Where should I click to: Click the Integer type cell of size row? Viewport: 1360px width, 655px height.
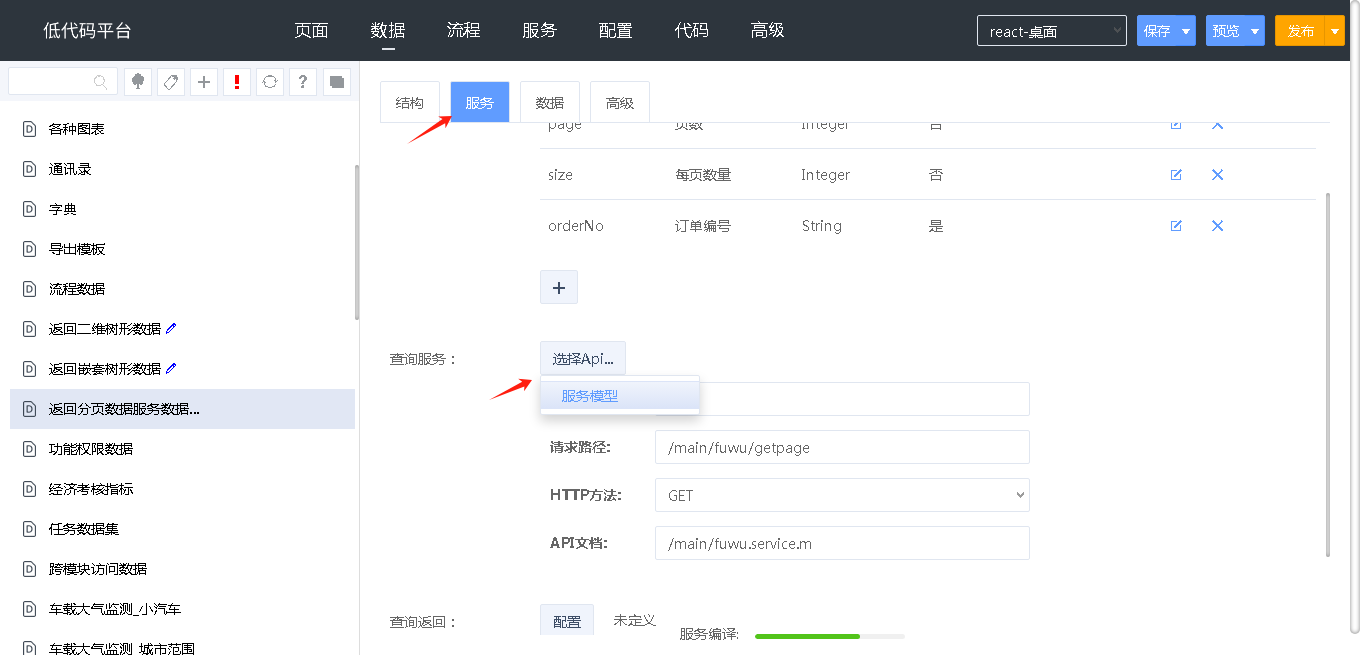(825, 175)
